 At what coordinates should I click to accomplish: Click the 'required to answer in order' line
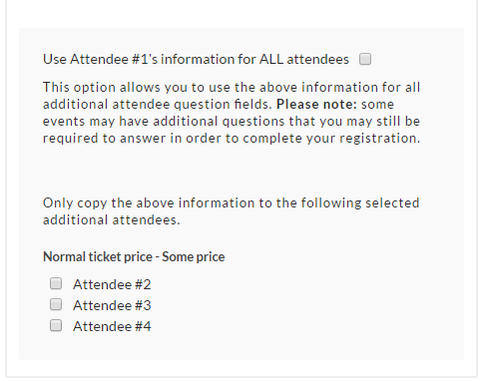coord(231,138)
